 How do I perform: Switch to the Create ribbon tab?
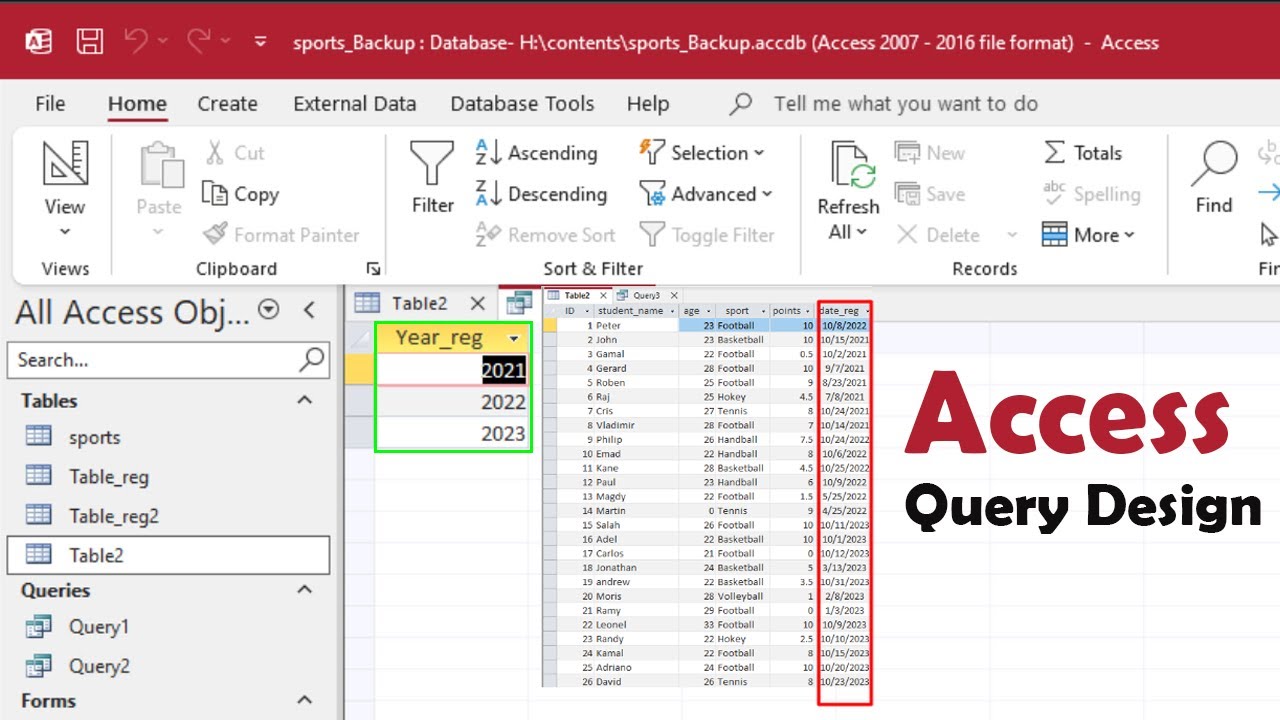pyautogui.click(x=227, y=104)
